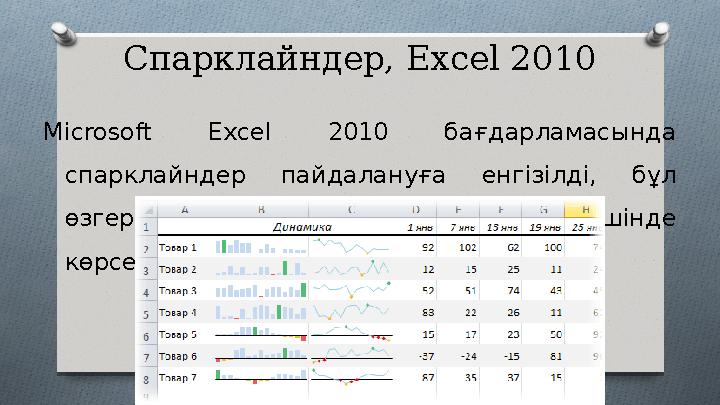The height and width of the screenshot is (405, 720).
Task: Click the '13 янв' date header cell
Action: 502,227
